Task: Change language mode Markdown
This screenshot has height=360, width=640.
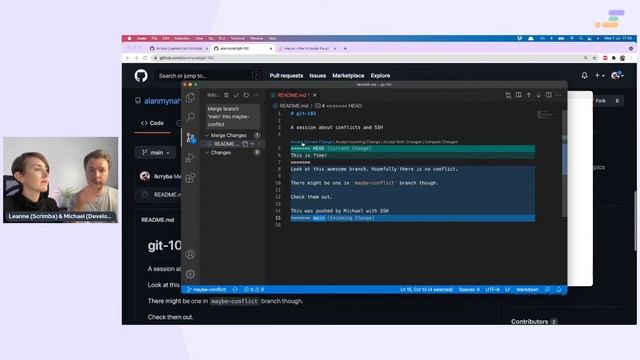Action: [527, 289]
